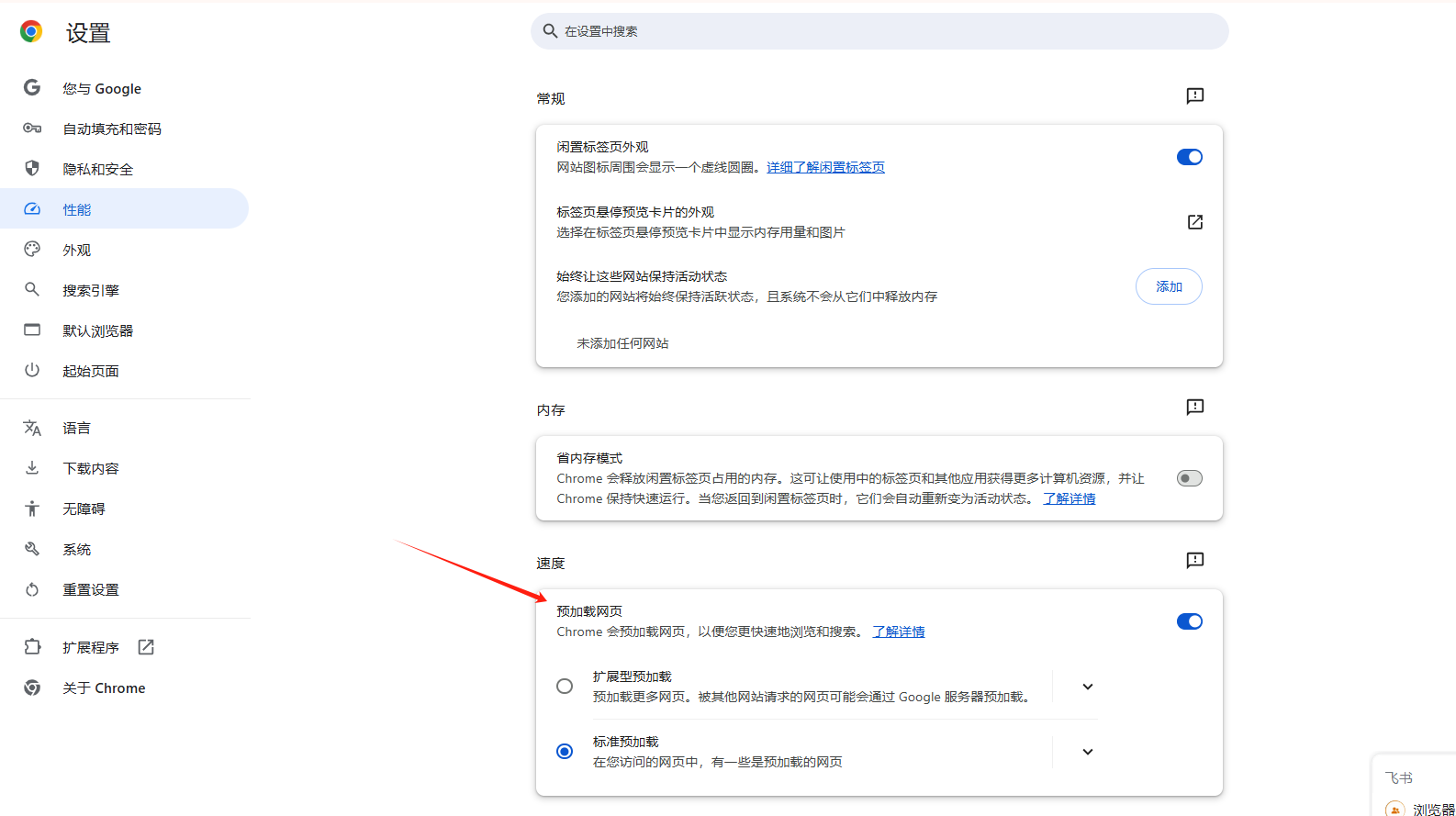Viewport: 1456px width, 816px height.
Task: Click the reset icon for 重置设置
Action: pyautogui.click(x=32, y=589)
